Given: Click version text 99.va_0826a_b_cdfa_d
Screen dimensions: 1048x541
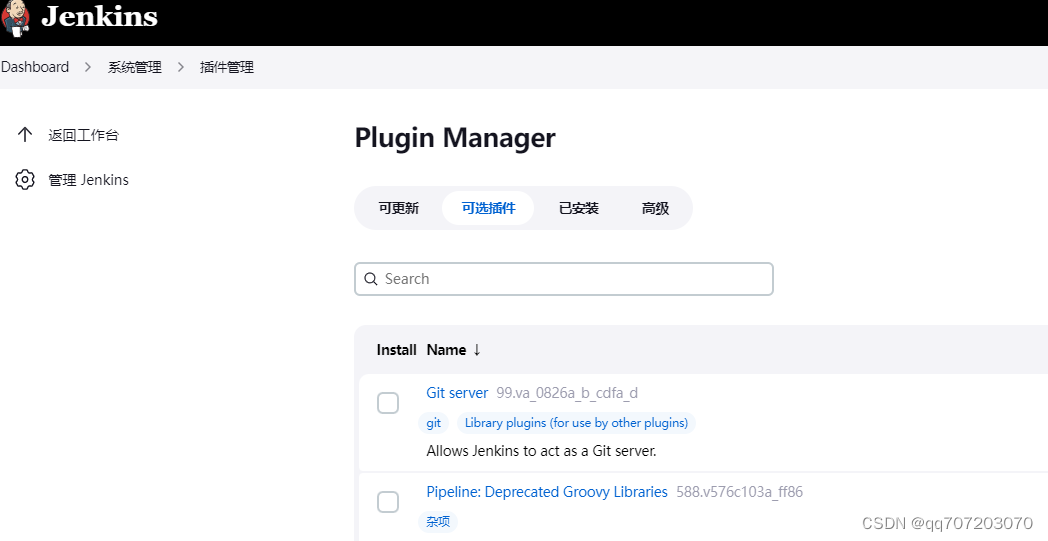Looking at the screenshot, I should click(567, 393).
